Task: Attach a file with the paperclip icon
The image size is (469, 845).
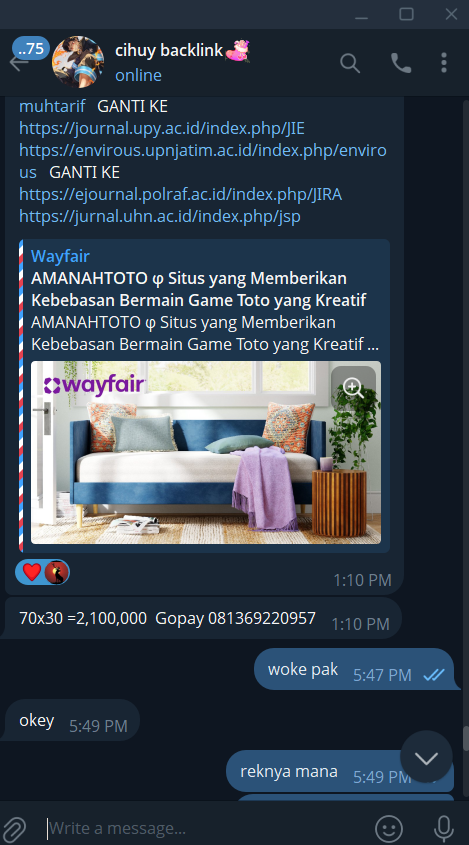Action: 15,828
